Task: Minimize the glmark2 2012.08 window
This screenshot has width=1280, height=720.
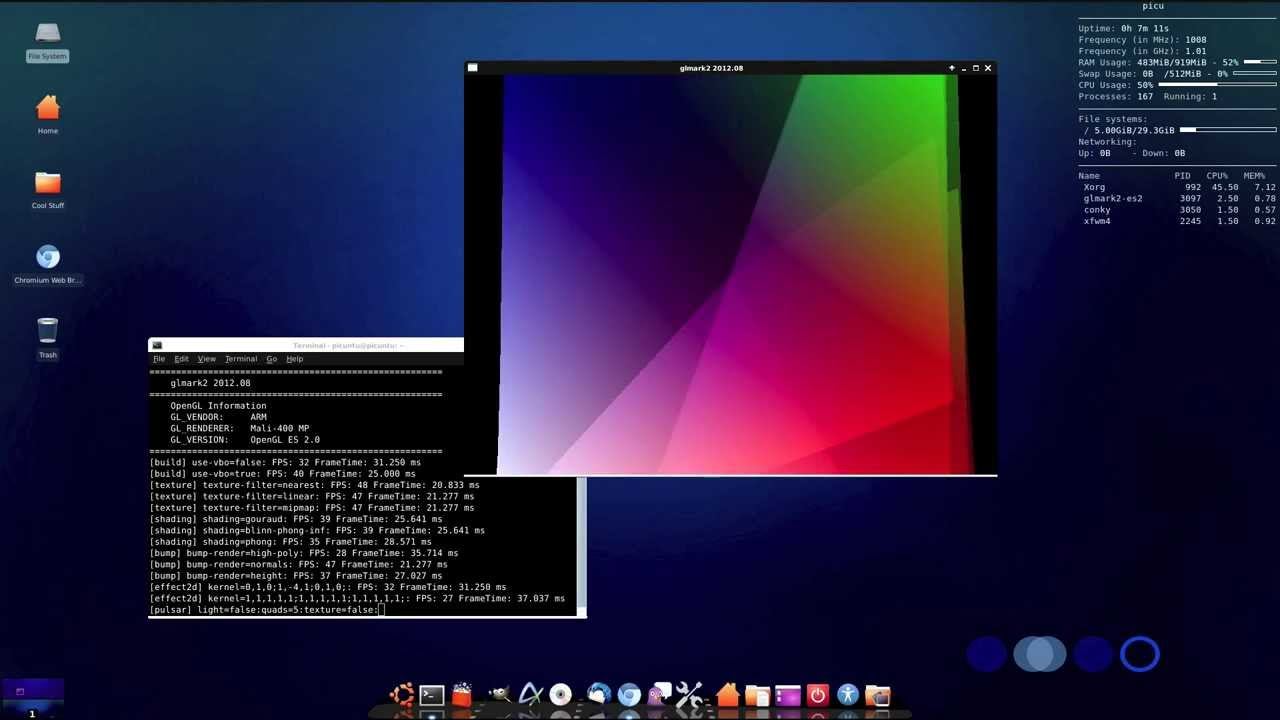Action: tap(964, 68)
